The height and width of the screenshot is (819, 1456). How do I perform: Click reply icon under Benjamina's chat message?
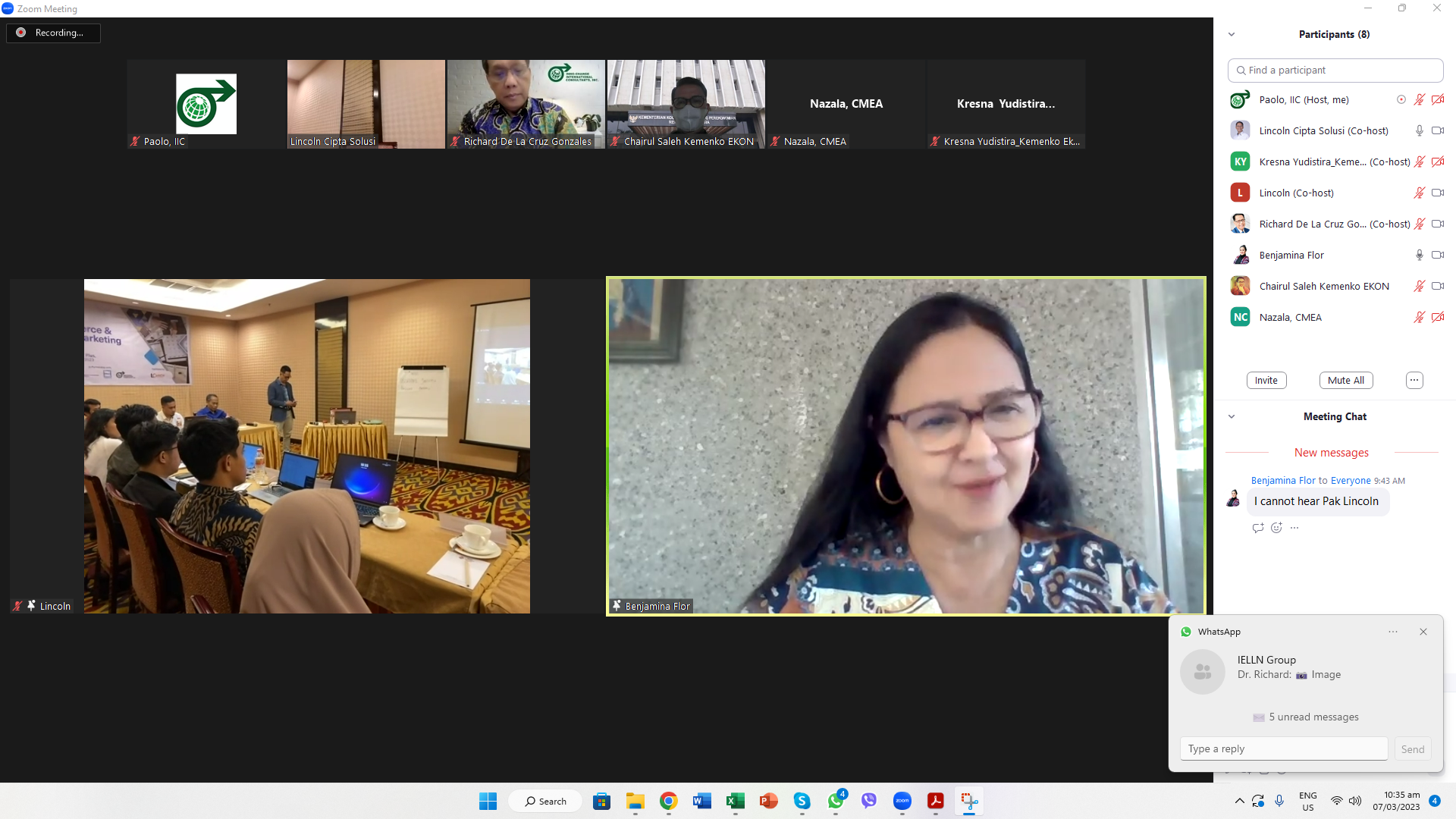pos(1258,528)
